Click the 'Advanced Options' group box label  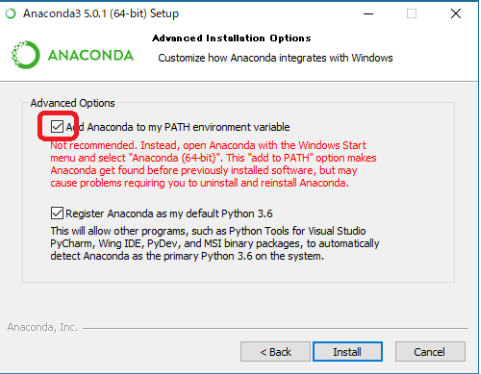click(73, 103)
